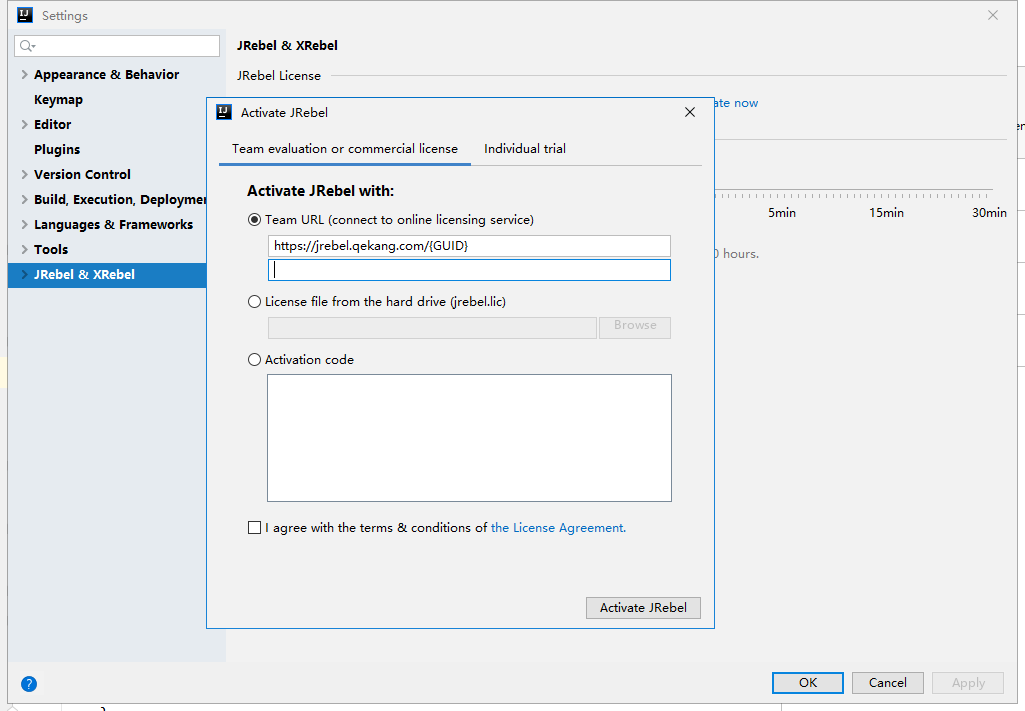Click the help question mark icon
The image size is (1025, 711).
click(x=29, y=684)
